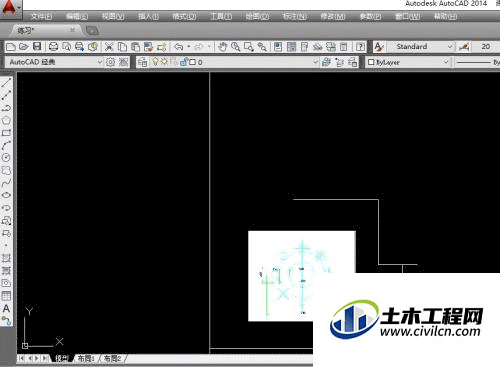
Task: Select the Match Properties brush icon
Action: click(148, 47)
